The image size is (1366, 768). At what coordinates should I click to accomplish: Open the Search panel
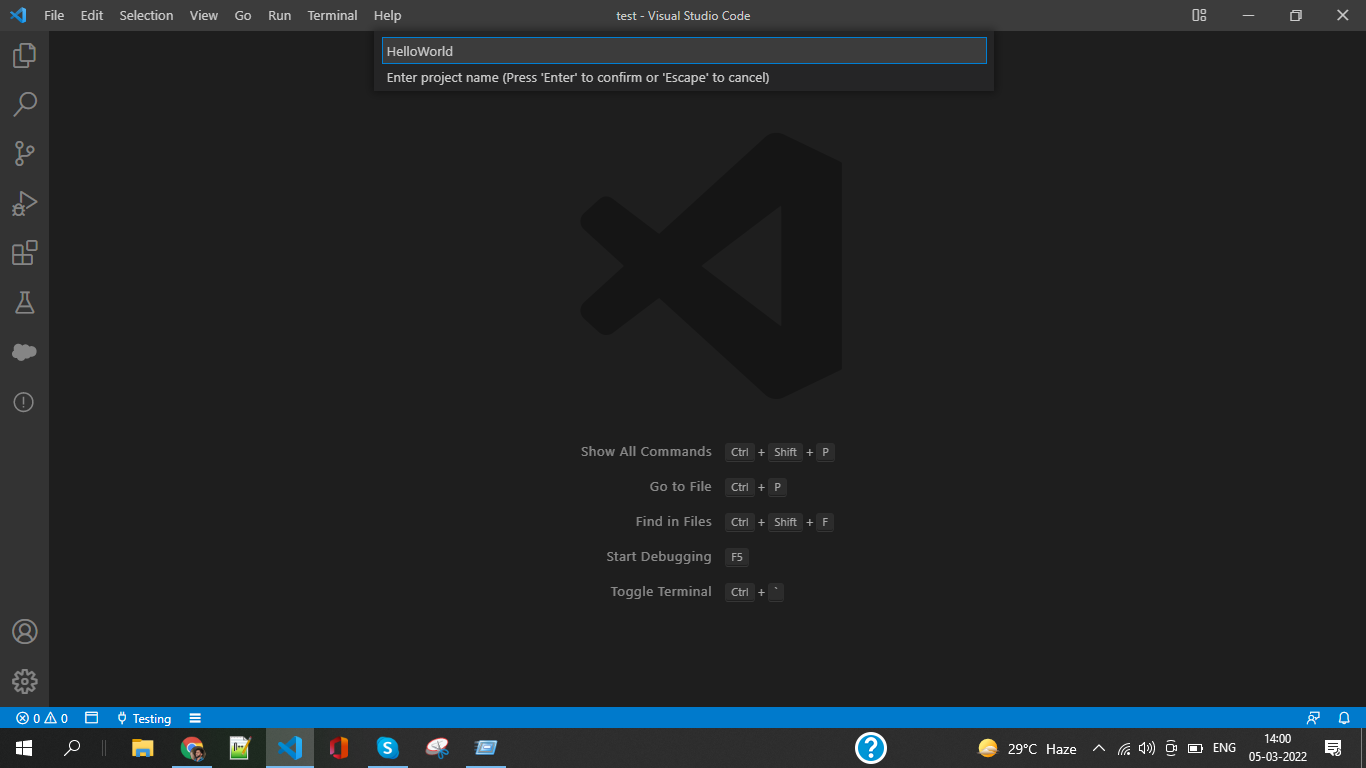click(24, 104)
